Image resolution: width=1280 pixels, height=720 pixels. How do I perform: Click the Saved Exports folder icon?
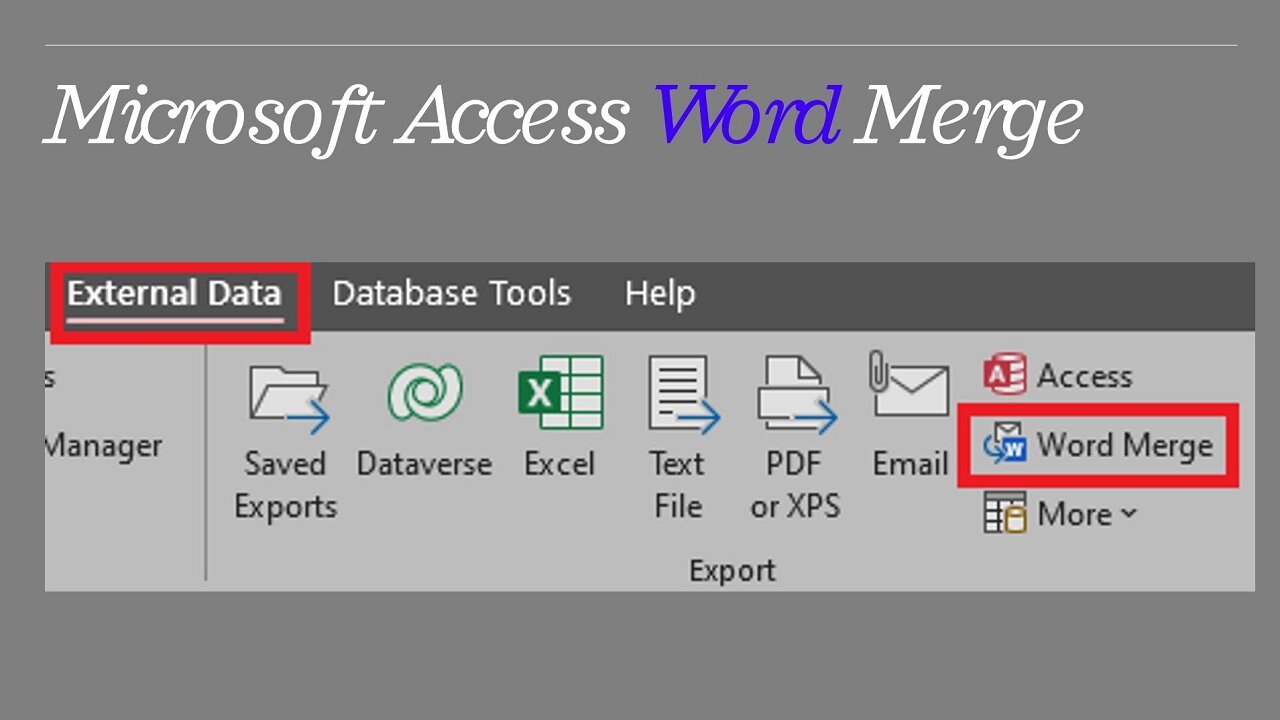pyautogui.click(x=289, y=400)
